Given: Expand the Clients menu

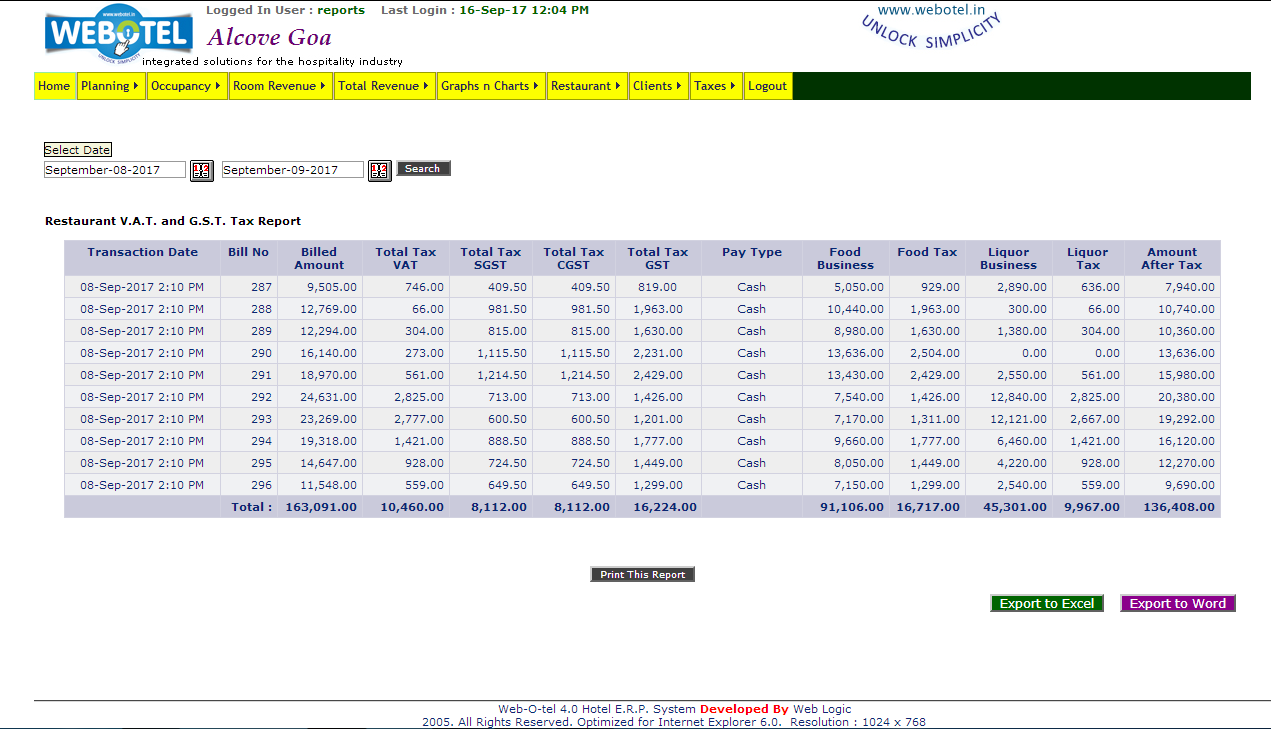Looking at the screenshot, I should click(x=658, y=86).
